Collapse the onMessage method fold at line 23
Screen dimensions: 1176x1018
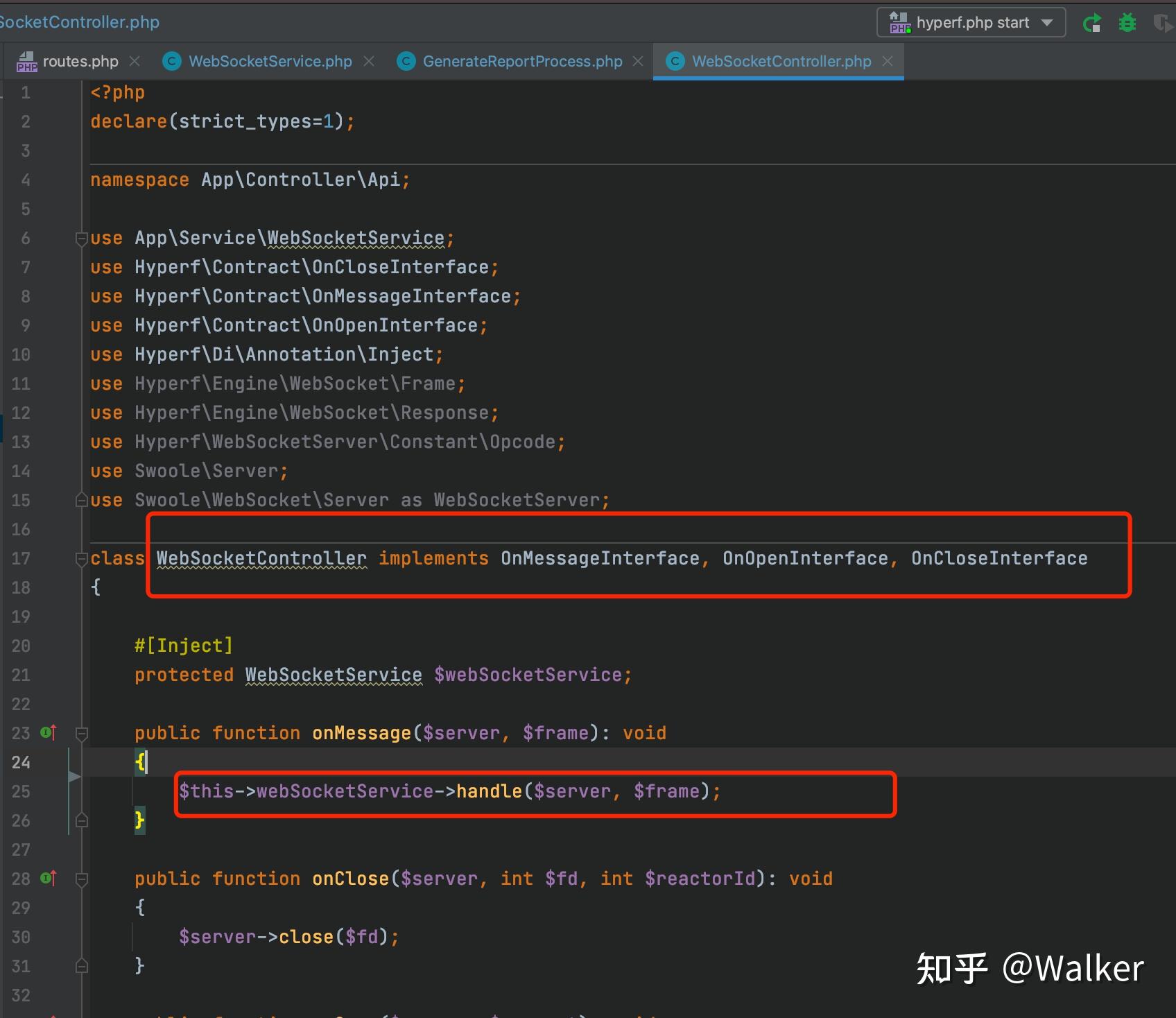[82, 733]
